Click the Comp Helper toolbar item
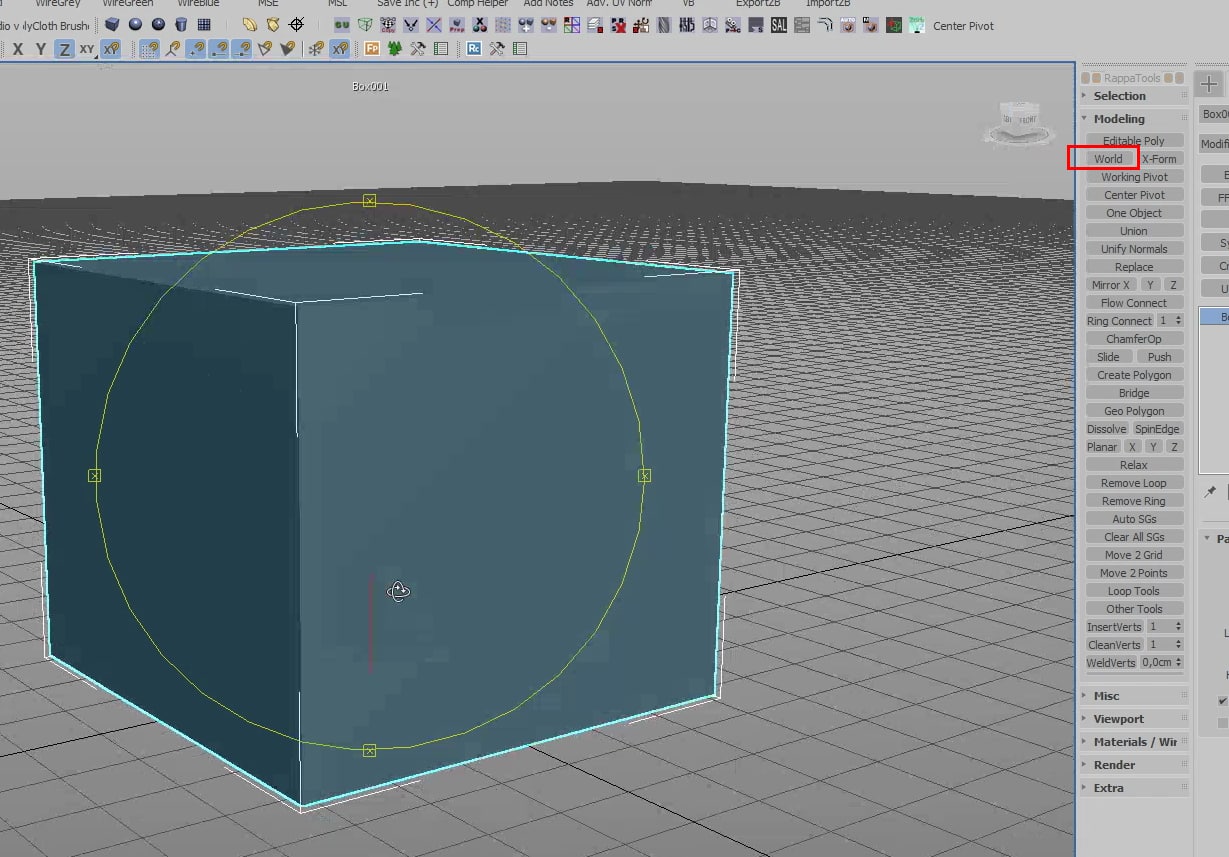 click(477, 4)
